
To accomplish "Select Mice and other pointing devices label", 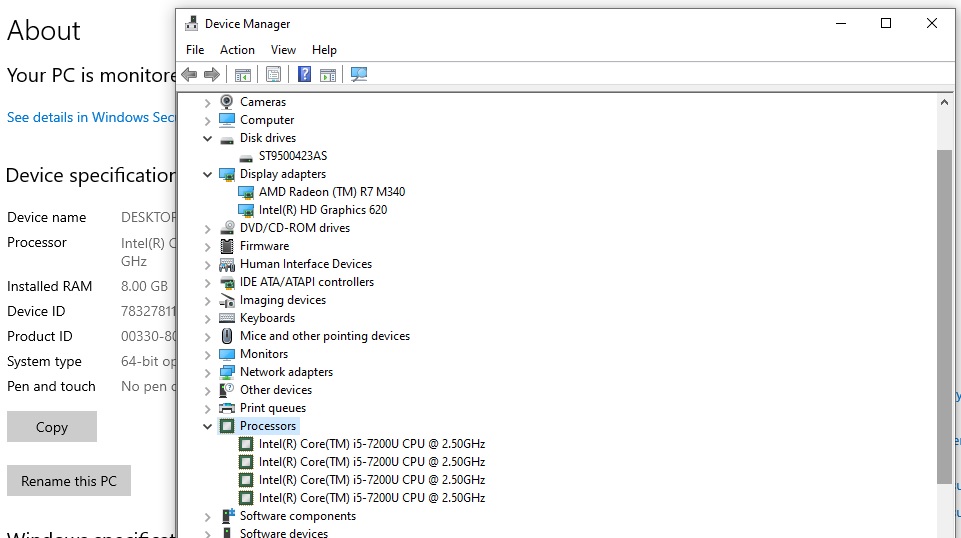I will click(325, 336).
